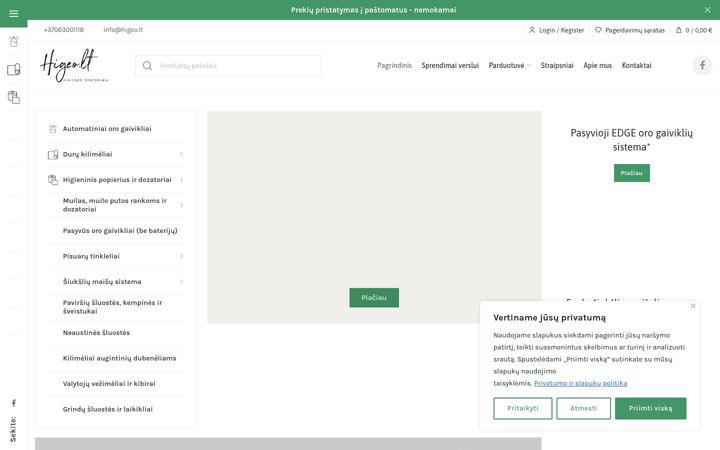
Task: Click the hygiene paper icon in left sidebar
Action: 14,97
